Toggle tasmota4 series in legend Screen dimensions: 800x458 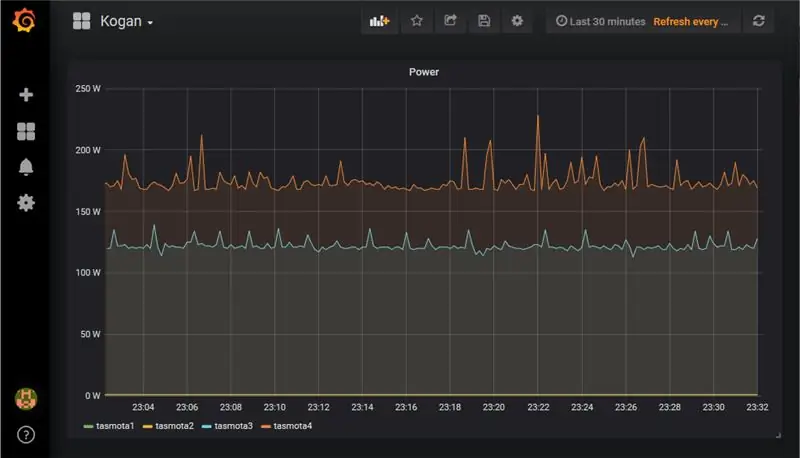pyautogui.click(x=292, y=426)
